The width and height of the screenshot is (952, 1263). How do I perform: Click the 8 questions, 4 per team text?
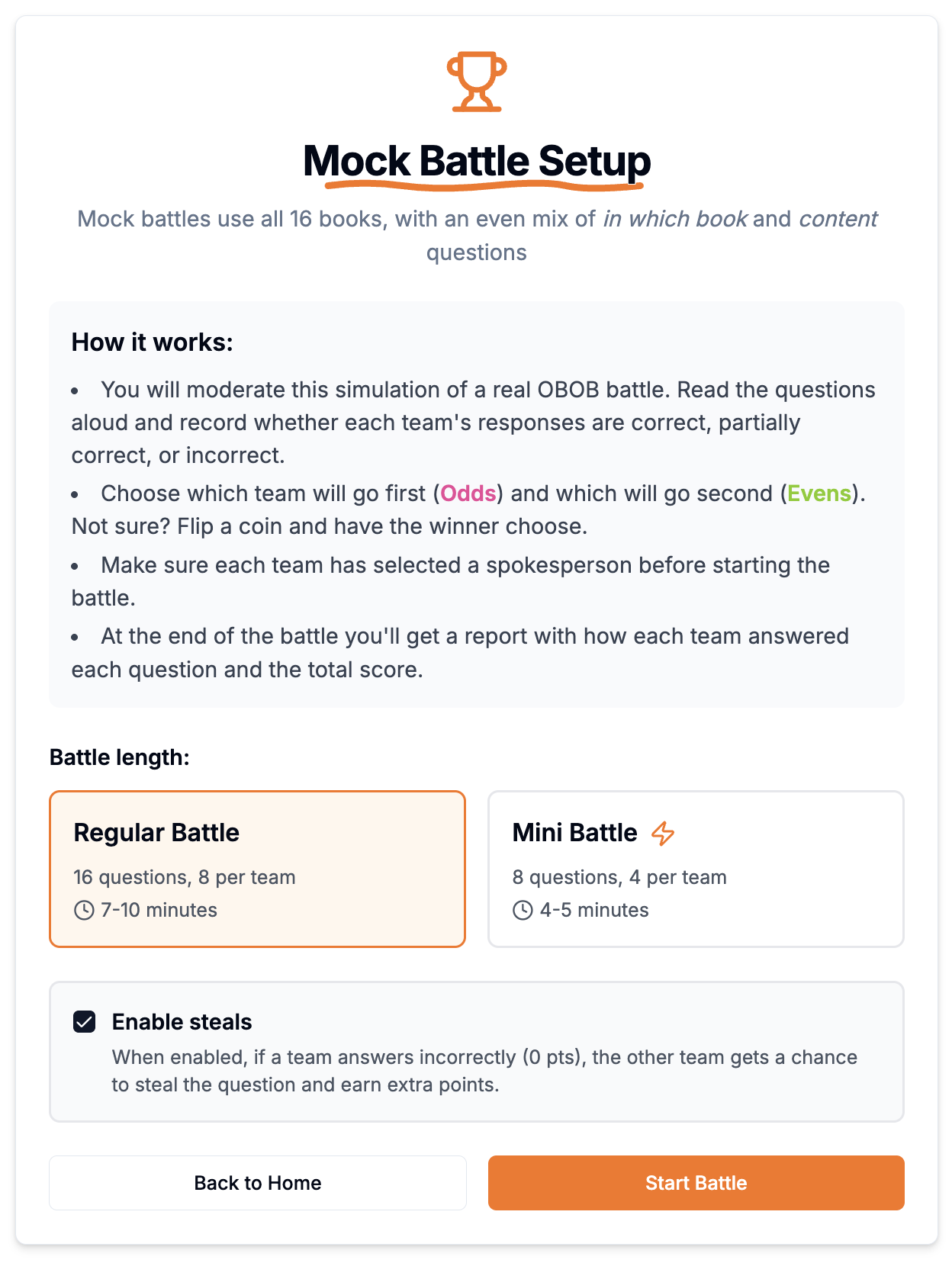click(619, 877)
